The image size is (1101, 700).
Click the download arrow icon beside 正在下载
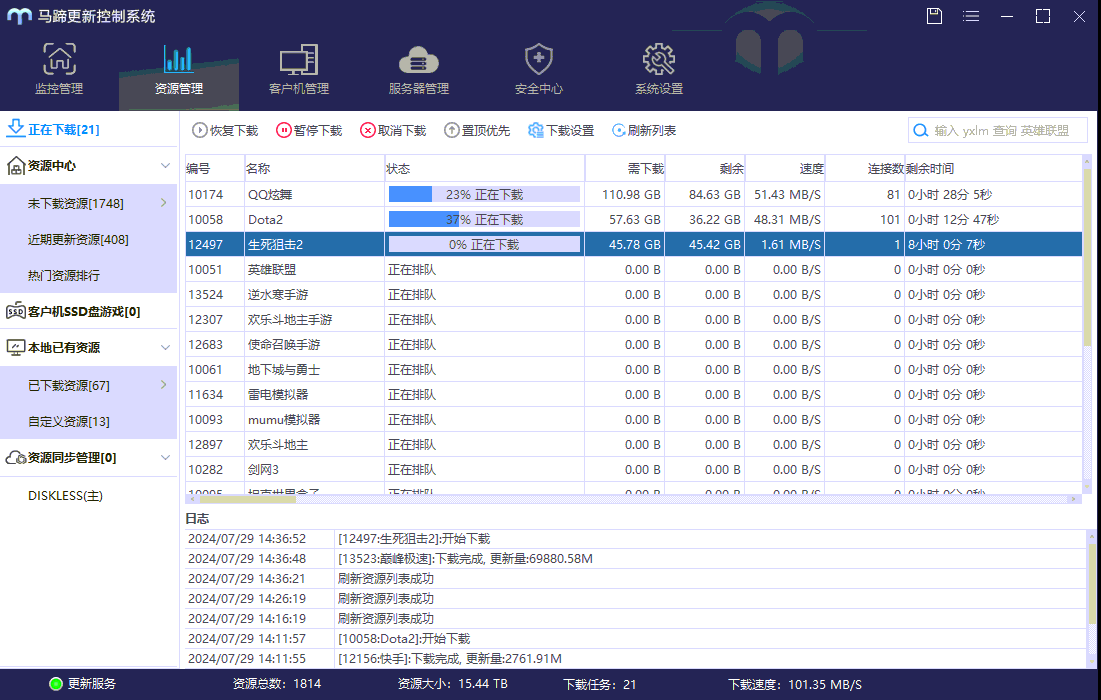click(x=15, y=128)
